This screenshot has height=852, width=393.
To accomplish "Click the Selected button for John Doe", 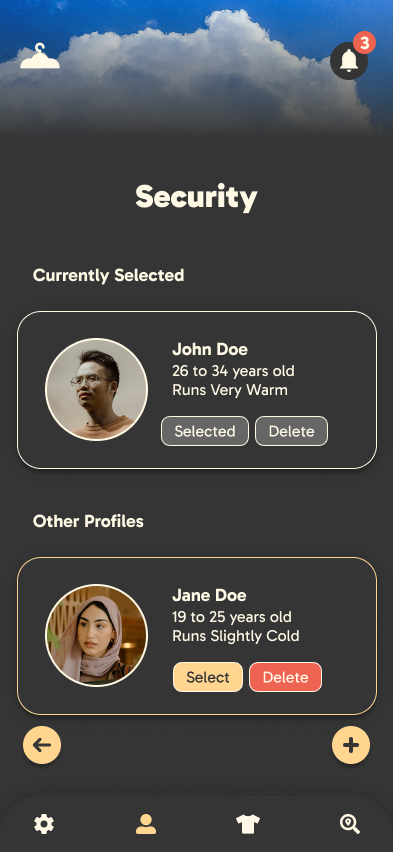I will pos(205,431).
